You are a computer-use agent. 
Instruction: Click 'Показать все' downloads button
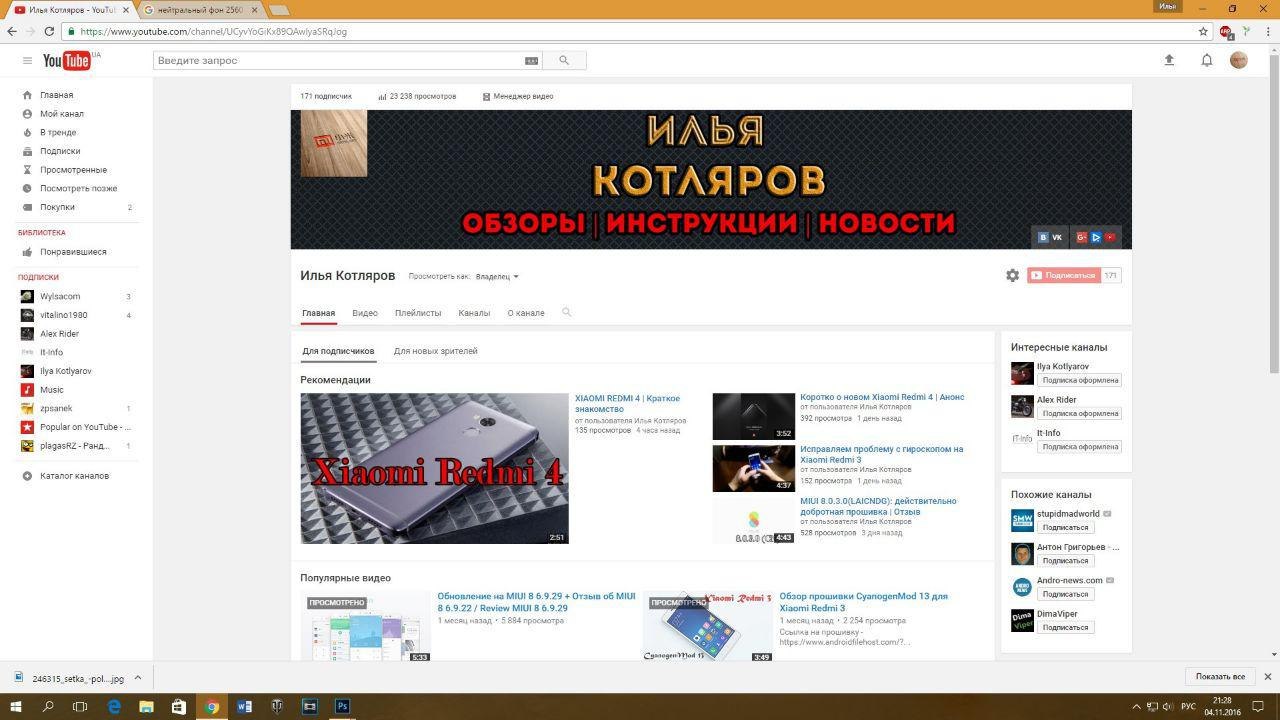(1220, 677)
